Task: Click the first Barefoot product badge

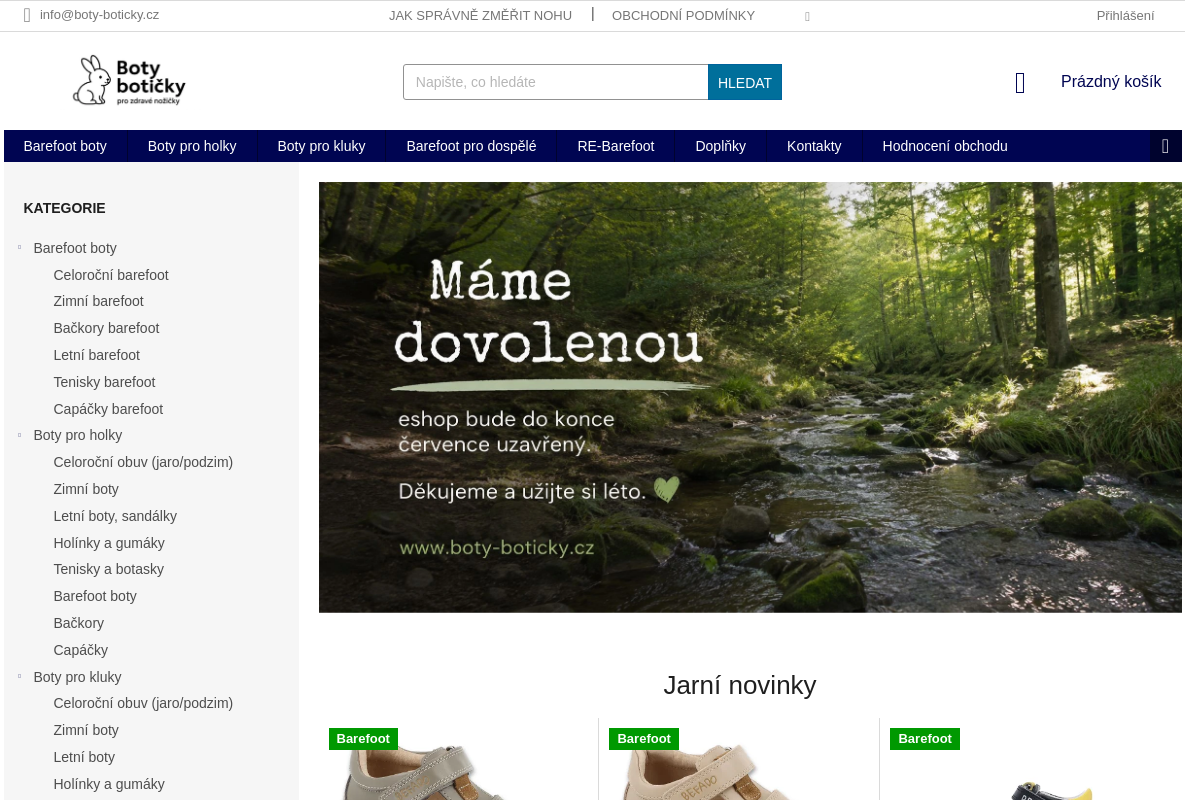Action: click(363, 739)
